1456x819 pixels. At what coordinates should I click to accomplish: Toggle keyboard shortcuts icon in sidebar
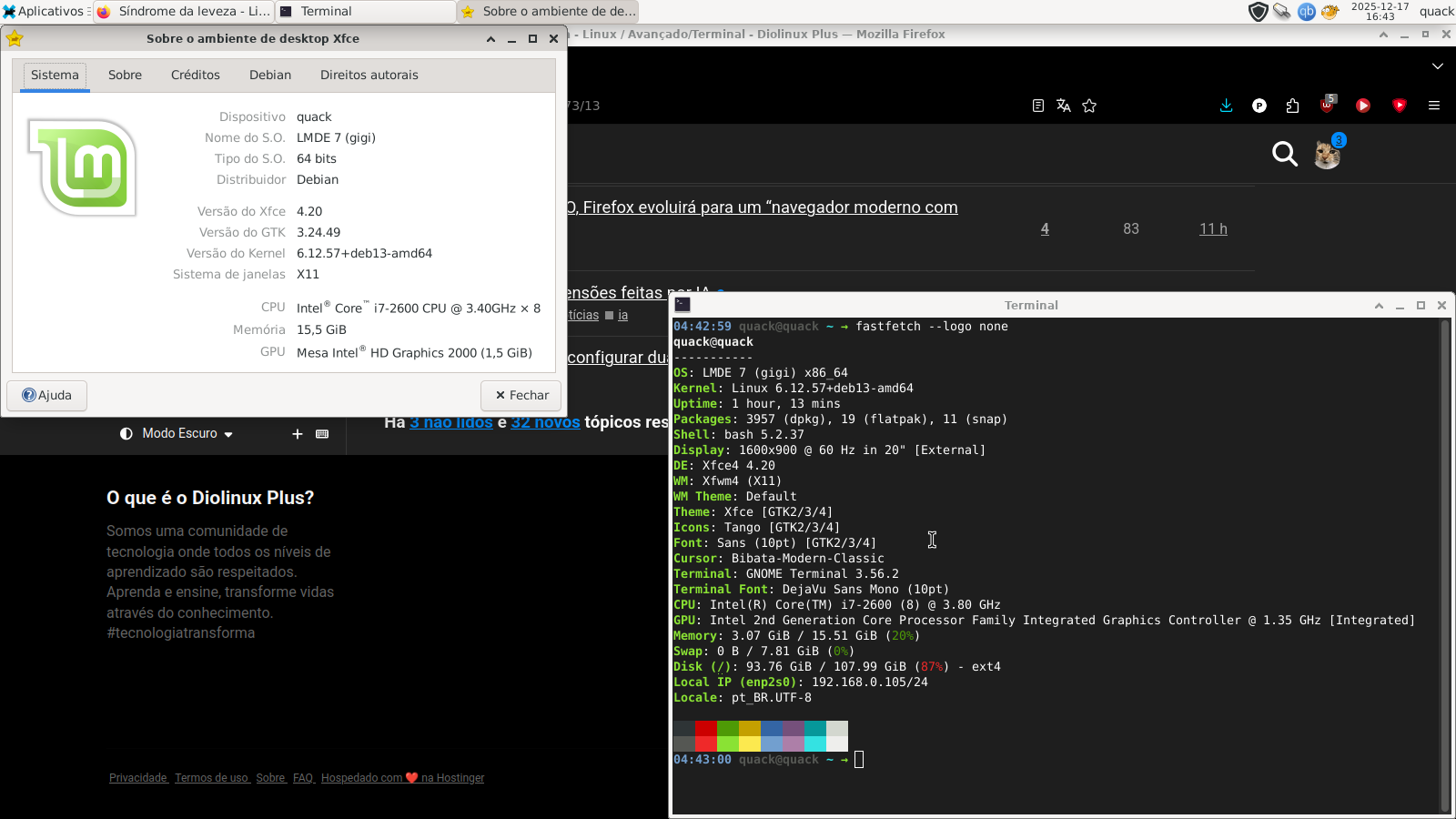click(322, 434)
